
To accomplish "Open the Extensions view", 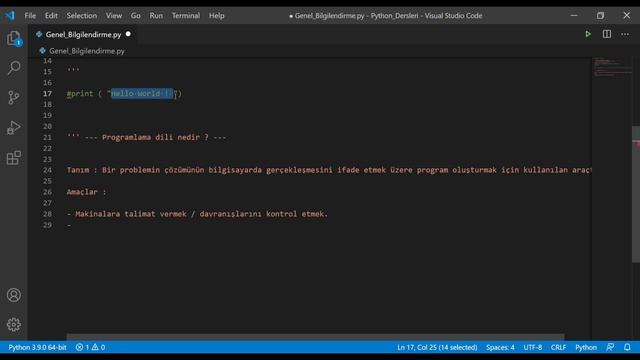I will (14, 158).
